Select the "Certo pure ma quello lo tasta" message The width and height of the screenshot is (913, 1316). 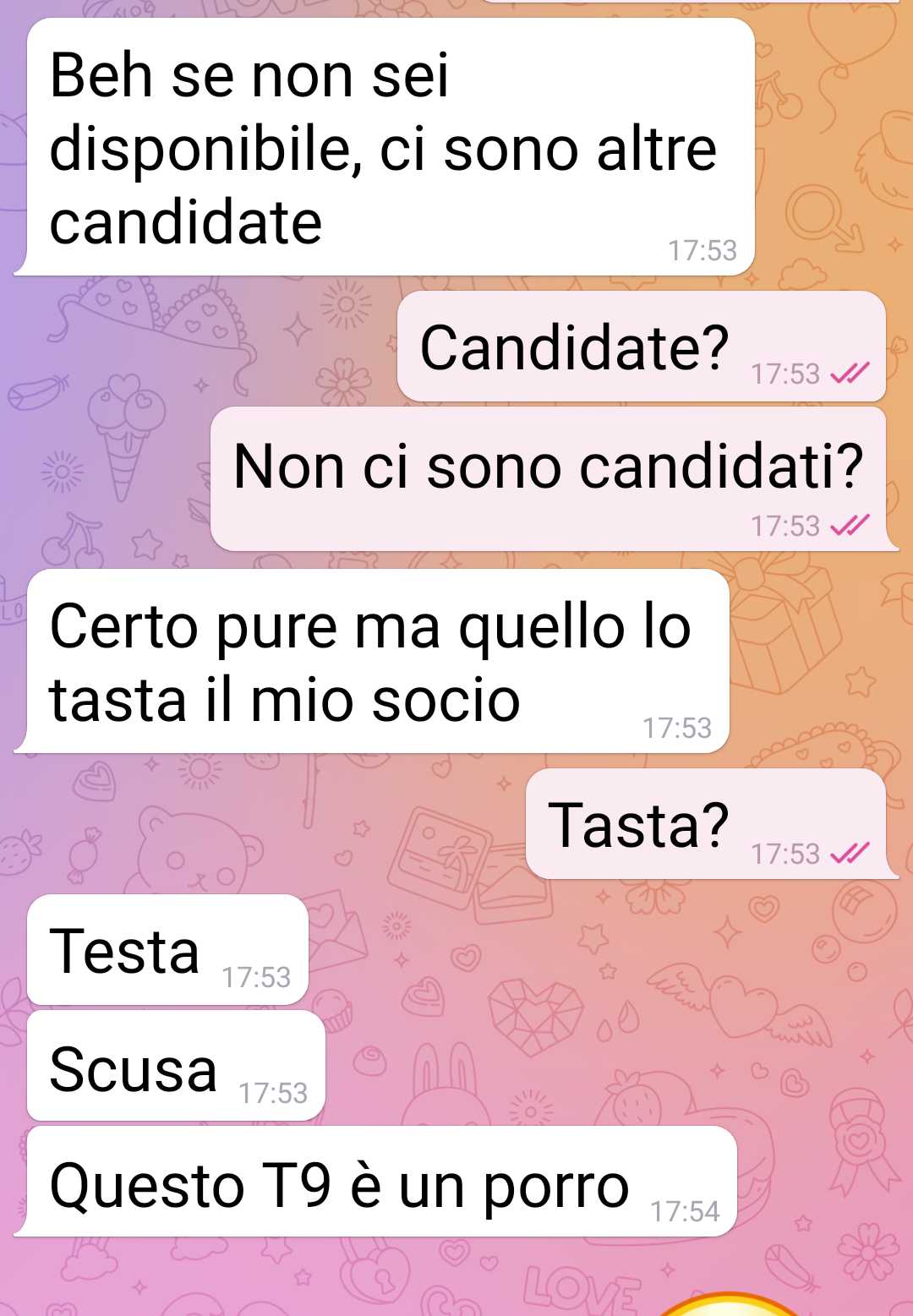pos(372,661)
